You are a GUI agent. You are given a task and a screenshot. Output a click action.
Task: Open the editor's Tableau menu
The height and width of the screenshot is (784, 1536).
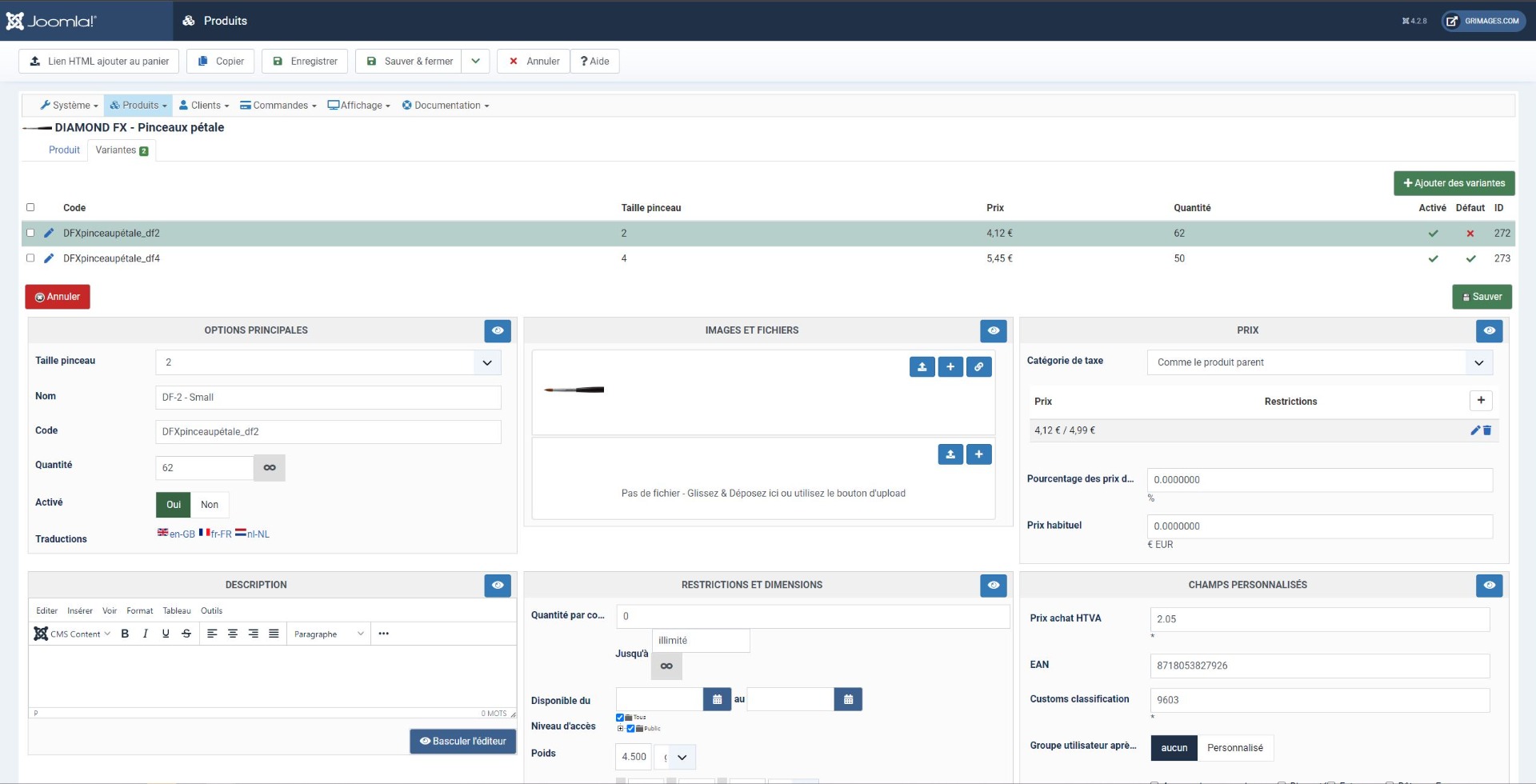tap(177, 611)
